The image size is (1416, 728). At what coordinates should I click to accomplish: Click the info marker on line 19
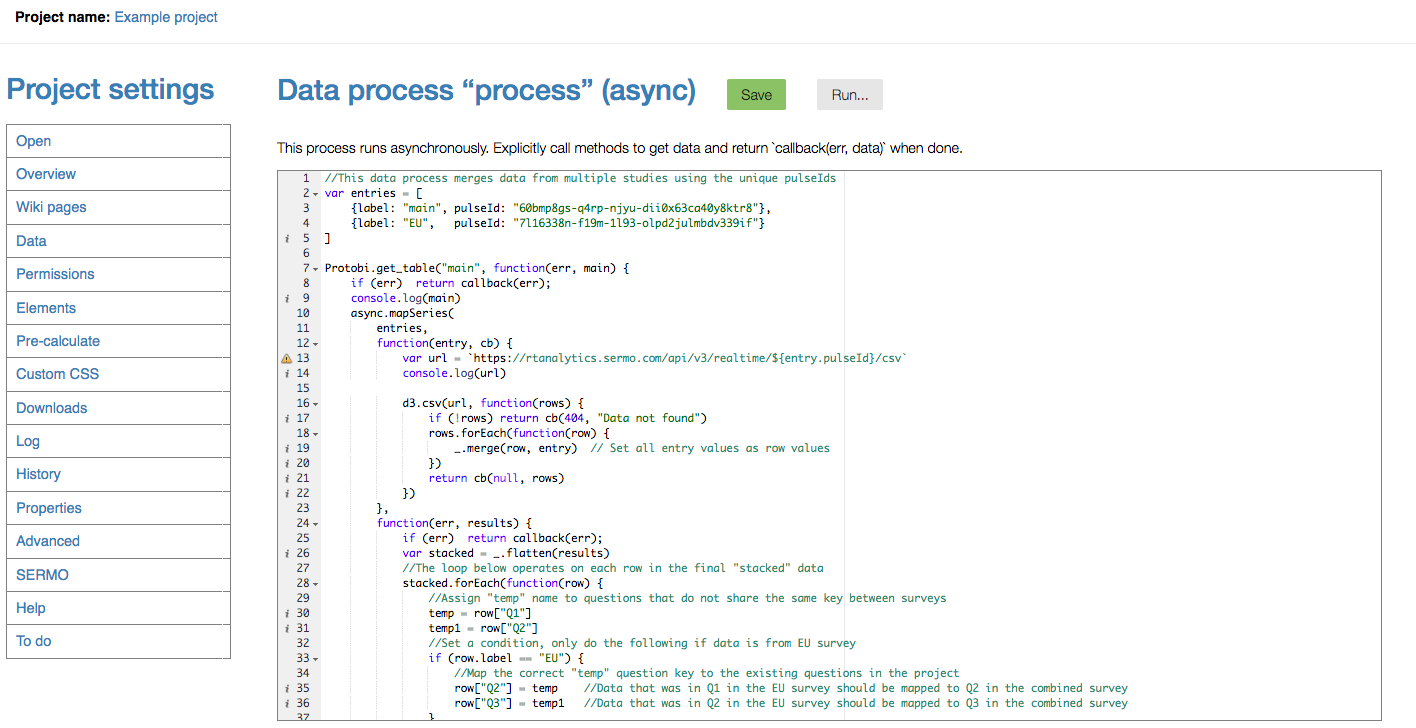coord(287,448)
